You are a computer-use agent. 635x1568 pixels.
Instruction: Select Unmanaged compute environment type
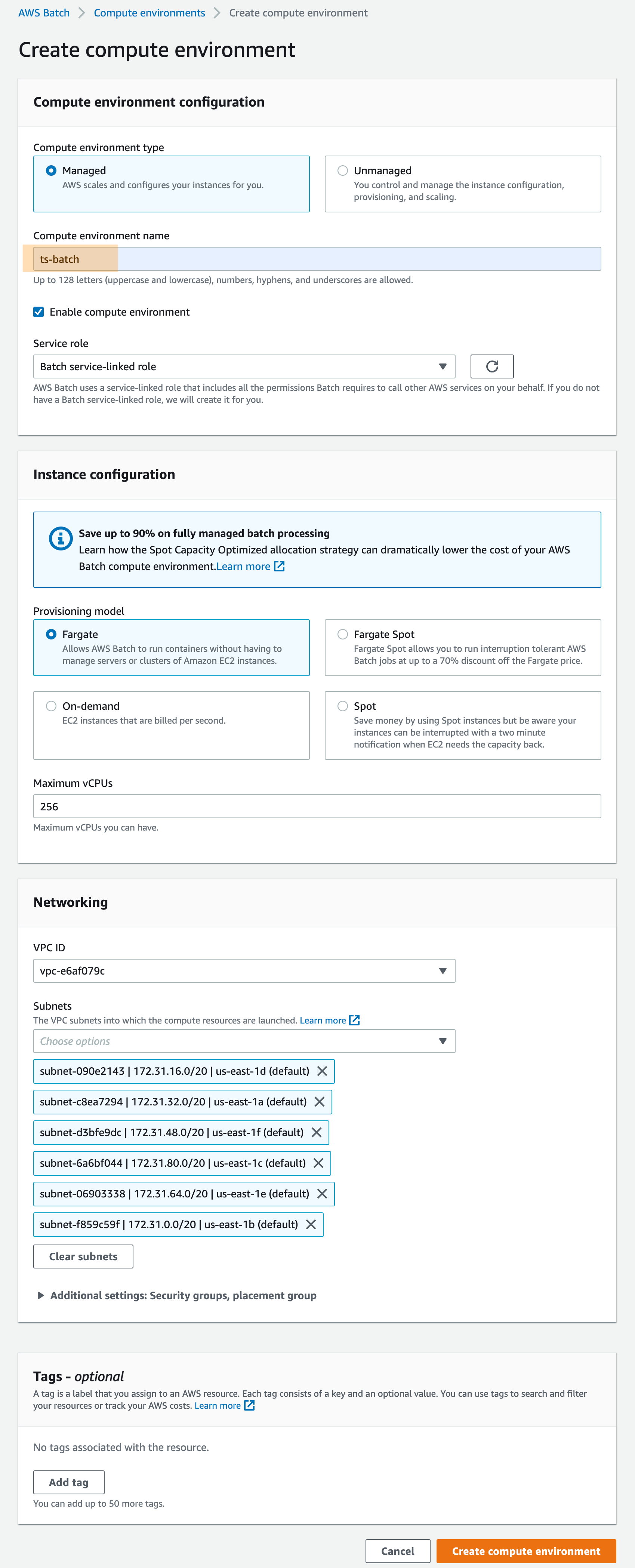pyautogui.click(x=342, y=171)
